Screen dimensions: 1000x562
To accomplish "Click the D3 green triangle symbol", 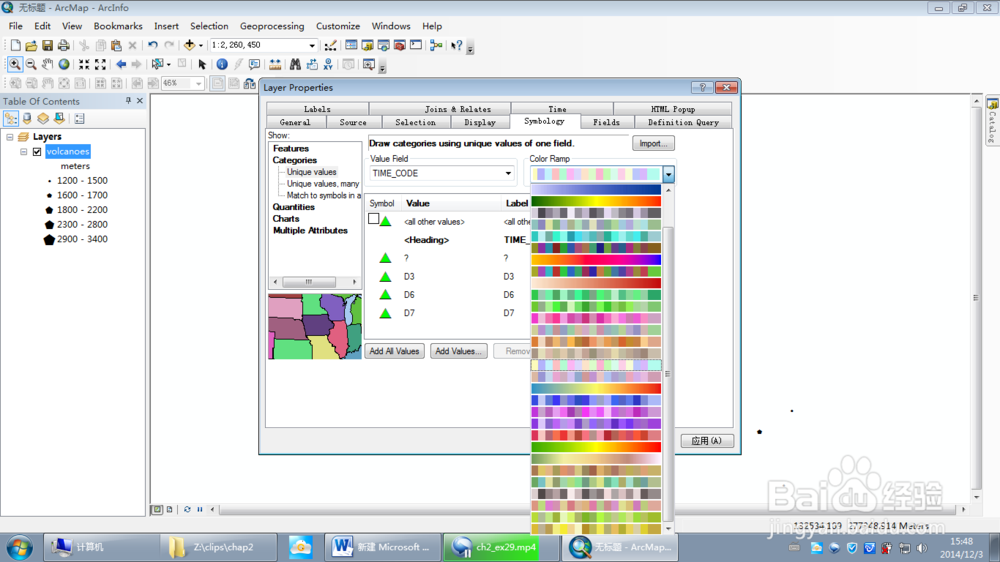I will coord(385,276).
